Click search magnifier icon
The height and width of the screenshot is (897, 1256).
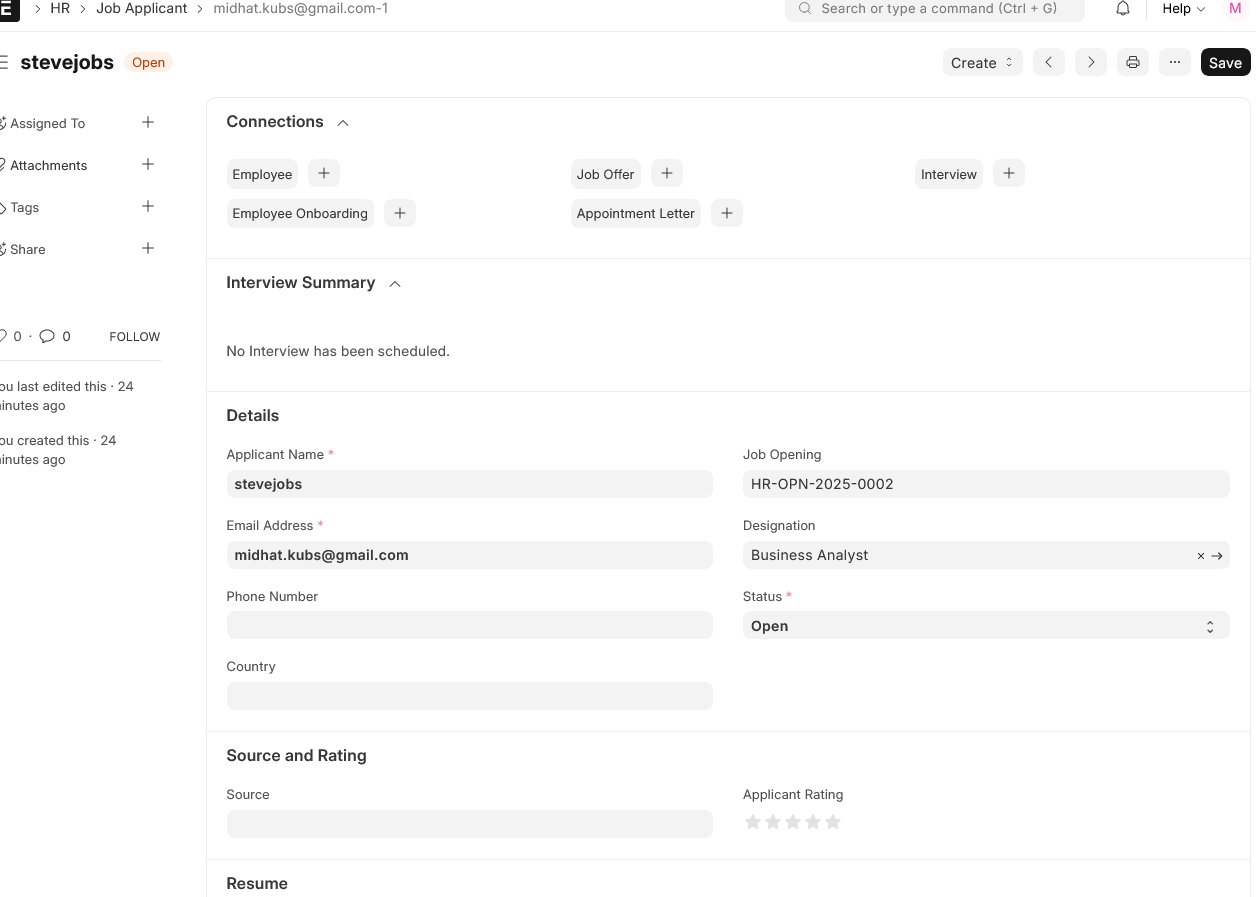[805, 8]
